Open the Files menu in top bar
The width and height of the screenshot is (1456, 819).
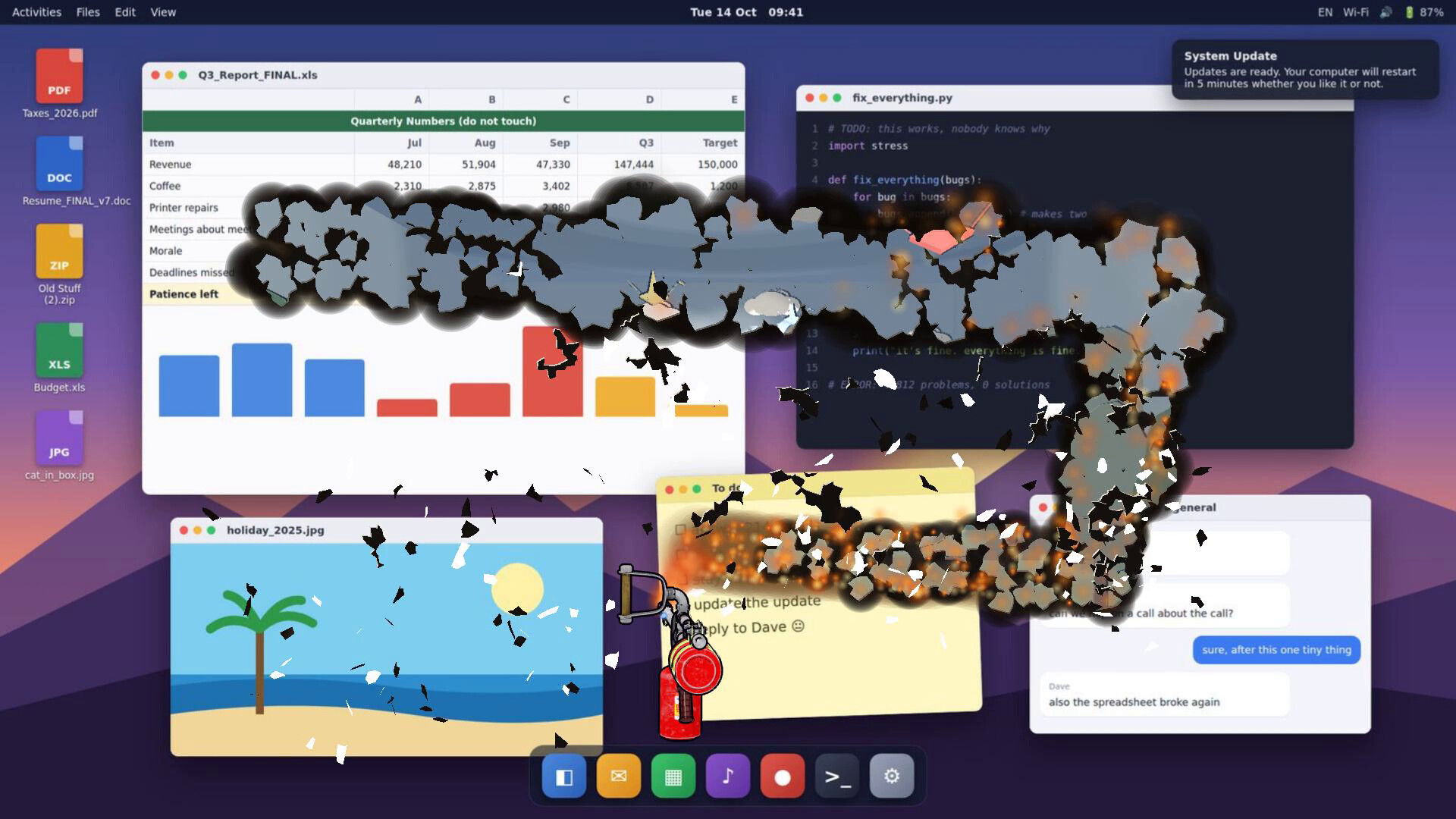88,12
